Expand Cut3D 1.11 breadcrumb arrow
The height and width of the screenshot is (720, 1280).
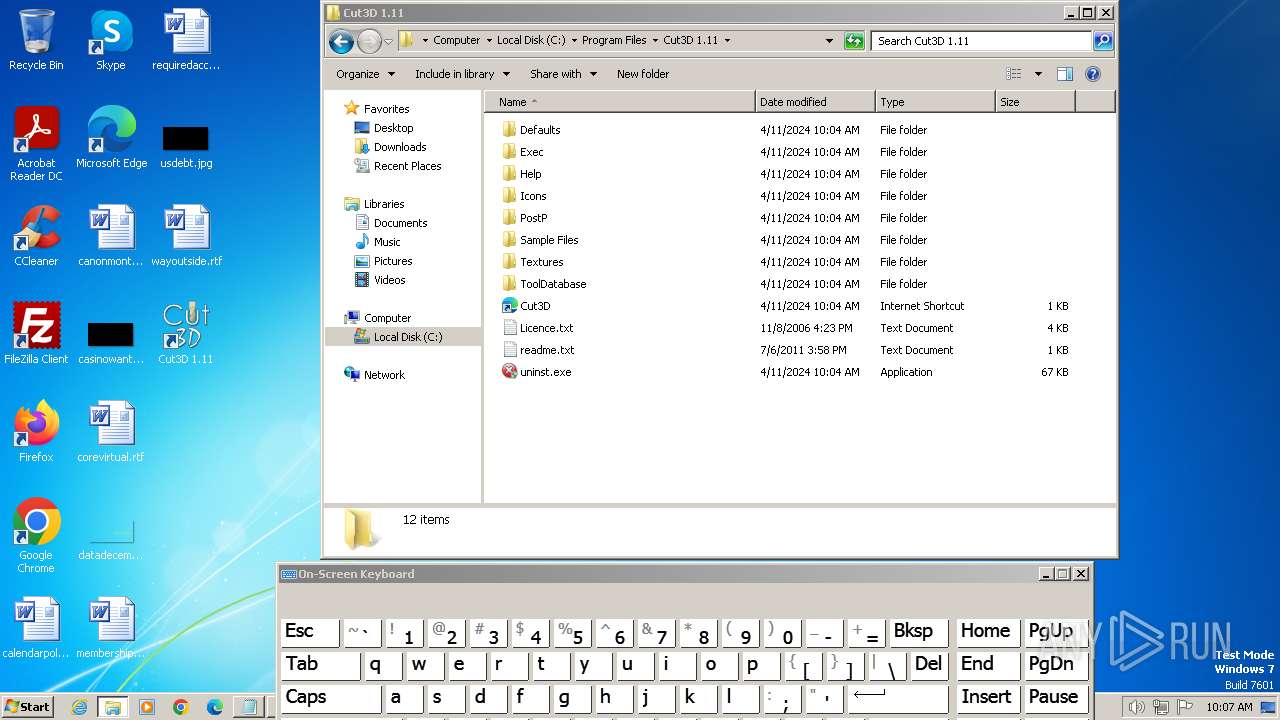tap(727, 41)
